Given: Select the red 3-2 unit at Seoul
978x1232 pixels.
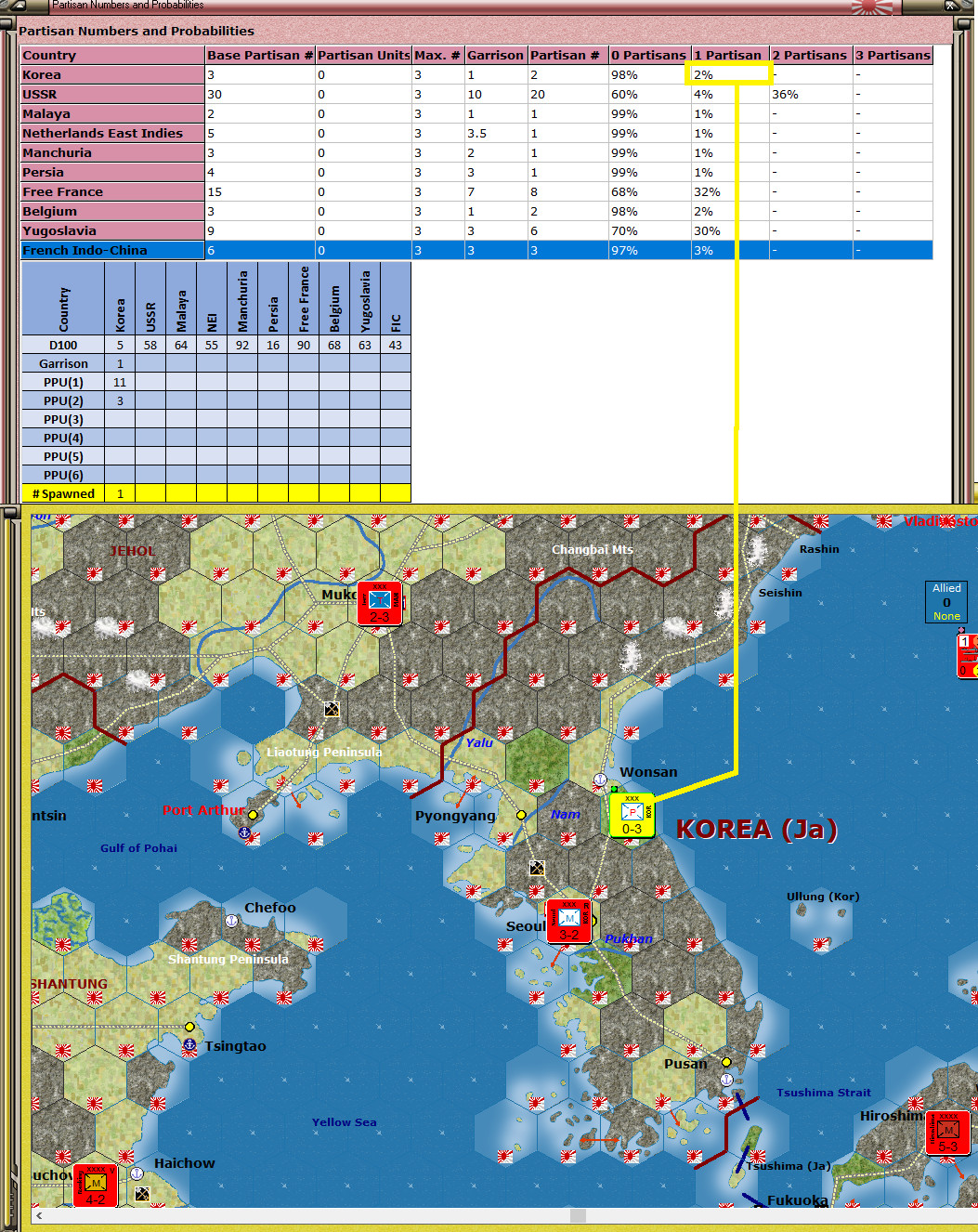Looking at the screenshot, I should [x=568, y=922].
